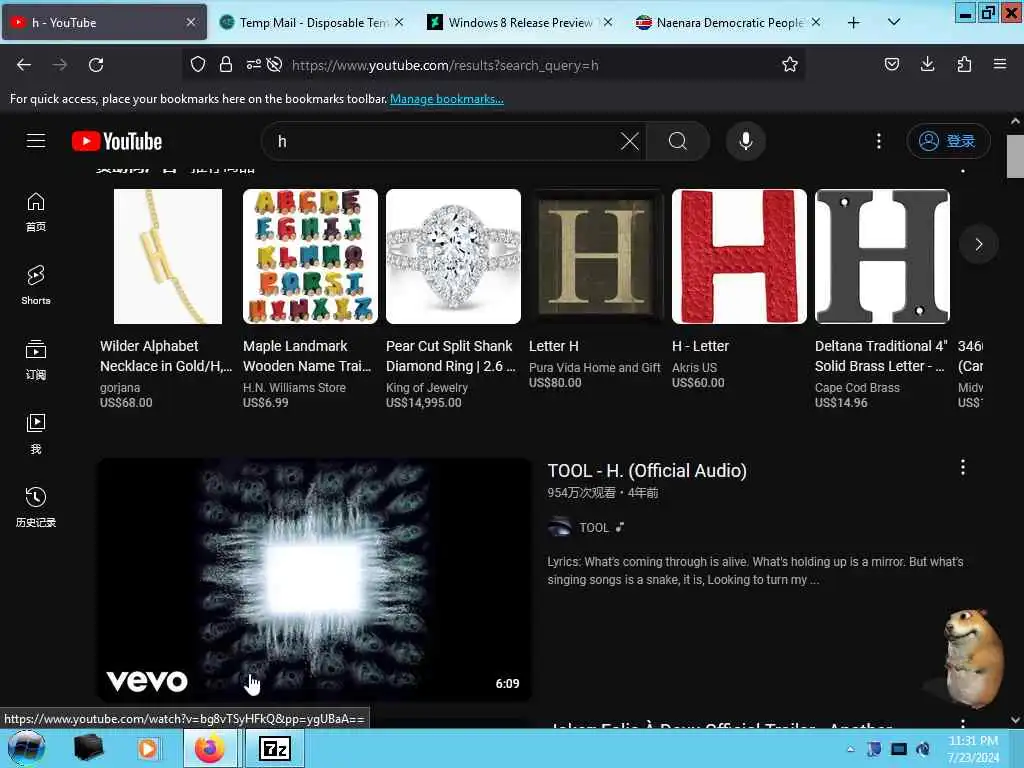This screenshot has height=768, width=1024.
Task: Click the browser forward arrow
Action: point(60,65)
